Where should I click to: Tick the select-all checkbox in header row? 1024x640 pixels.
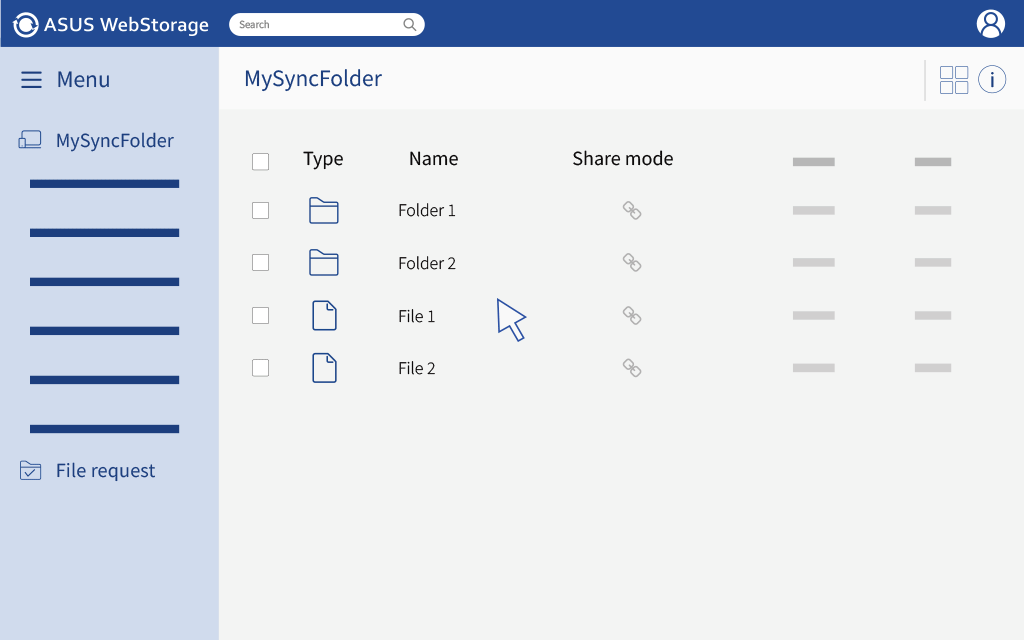(261, 161)
